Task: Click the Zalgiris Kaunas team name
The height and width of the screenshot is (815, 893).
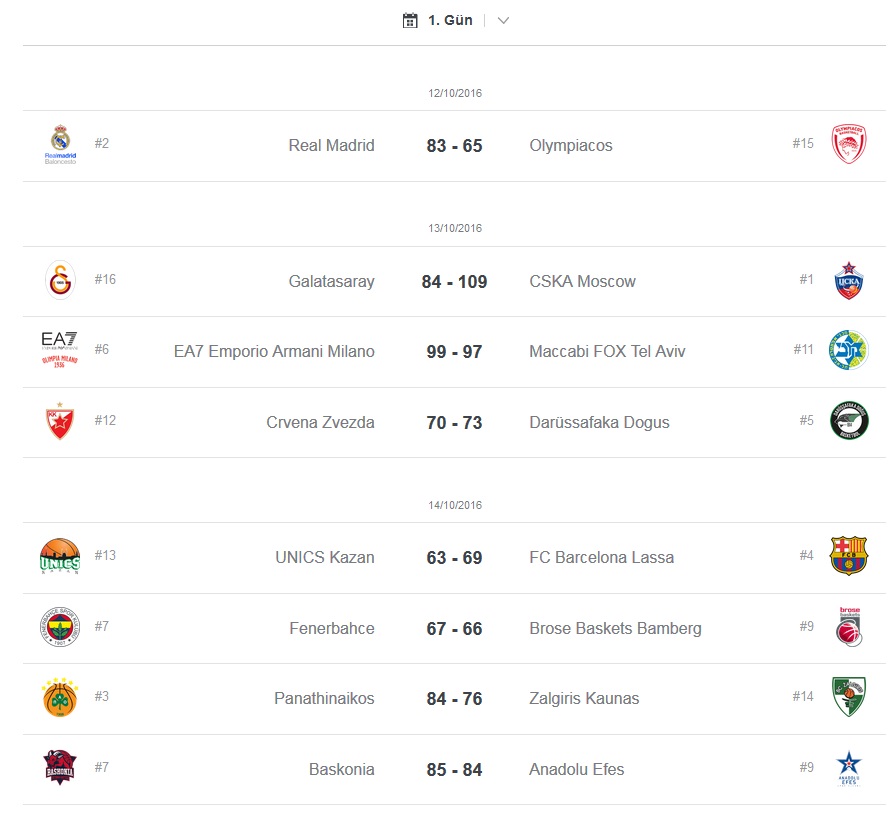Action: point(584,698)
